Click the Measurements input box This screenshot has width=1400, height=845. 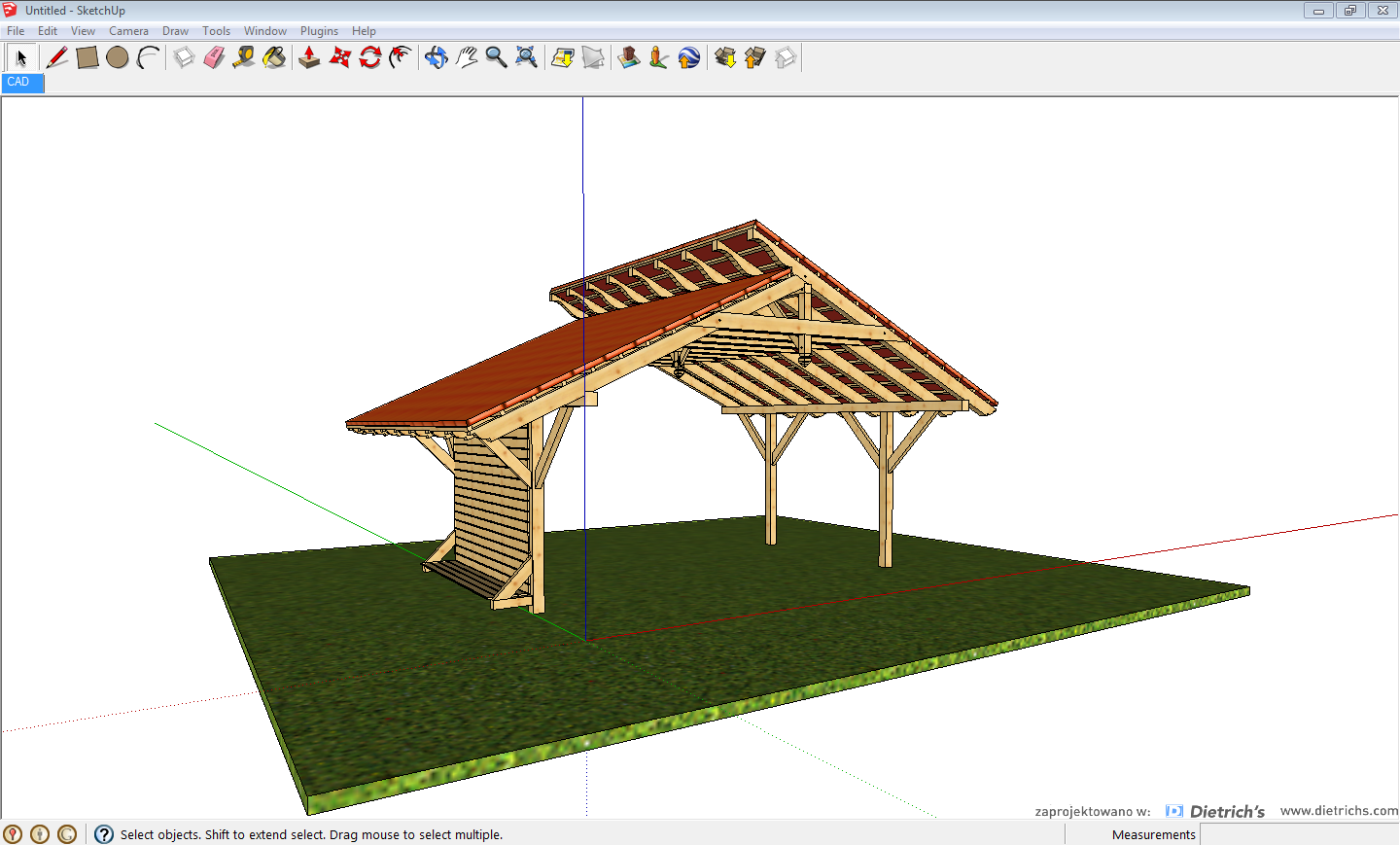1300,834
